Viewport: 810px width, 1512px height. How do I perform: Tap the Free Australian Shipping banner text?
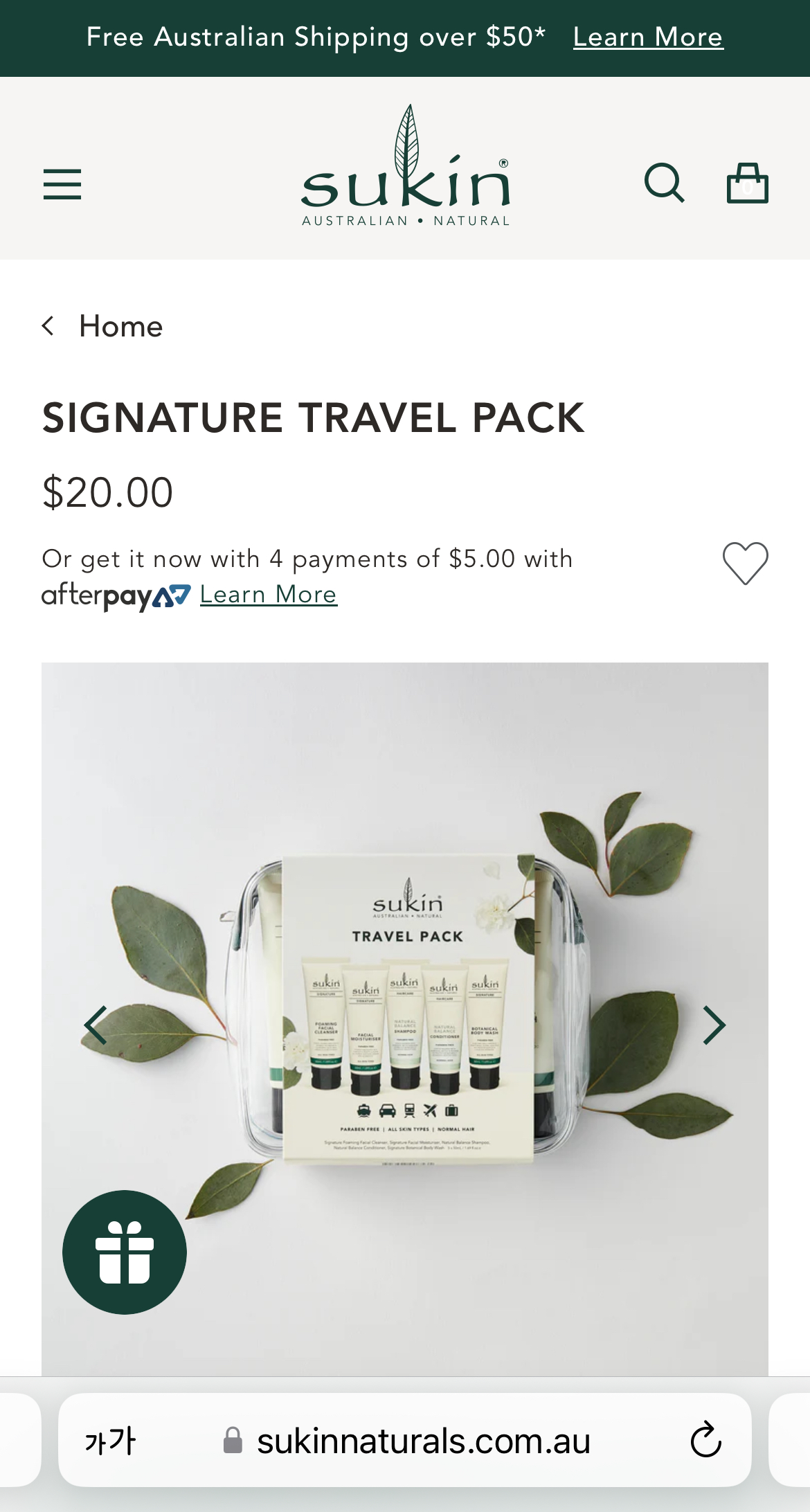(x=316, y=37)
